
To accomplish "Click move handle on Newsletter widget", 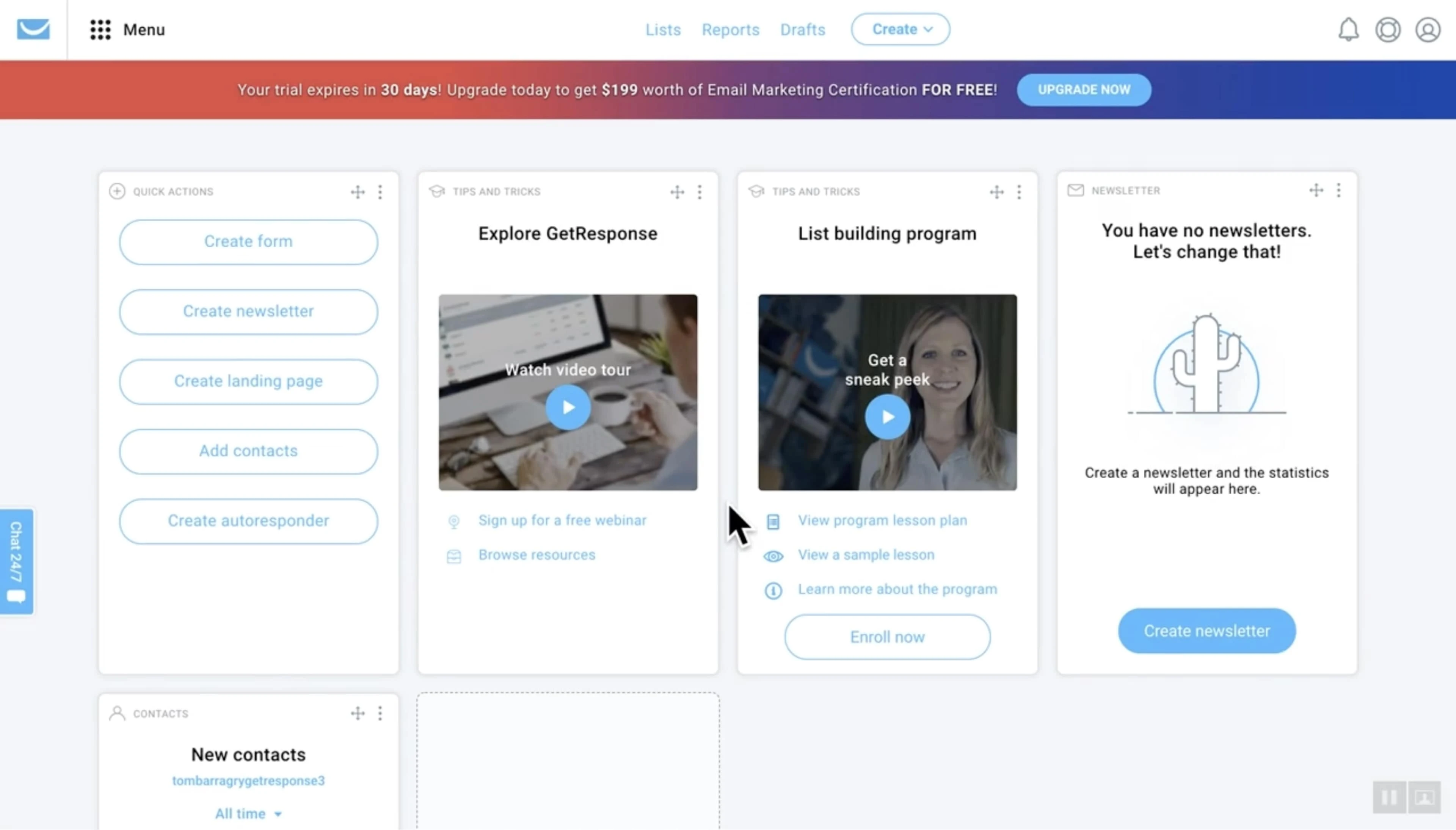I will coord(1316,190).
